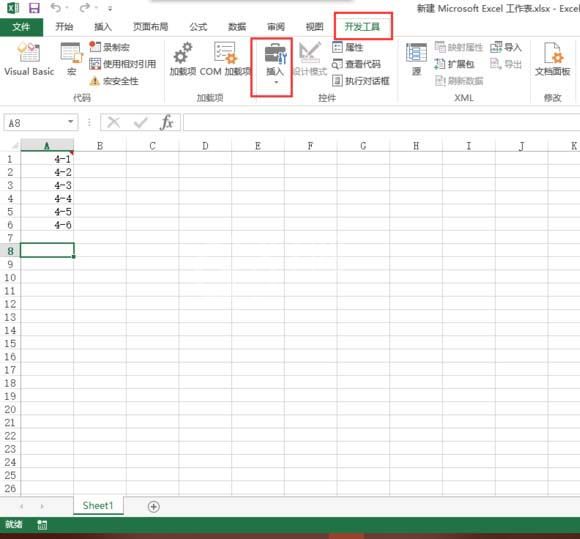Screen dimensions: 580x539
Task: Click the Undo arrow icon
Action: click(55, 8)
